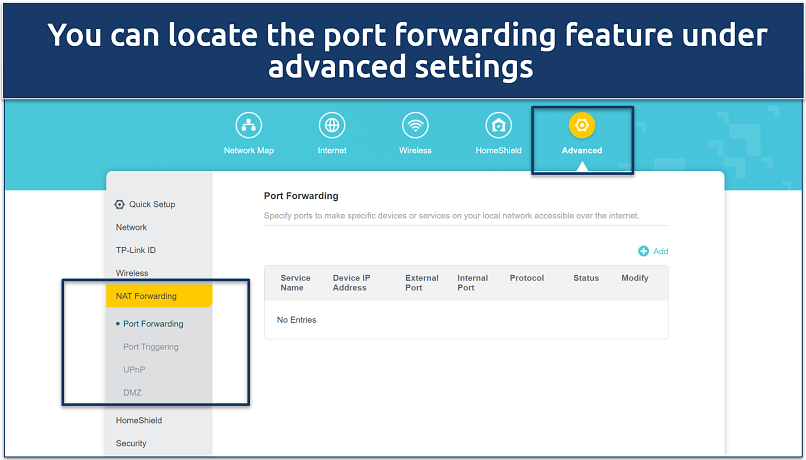Go to the DMZ submenu item
The image size is (806, 460).
coord(132,393)
